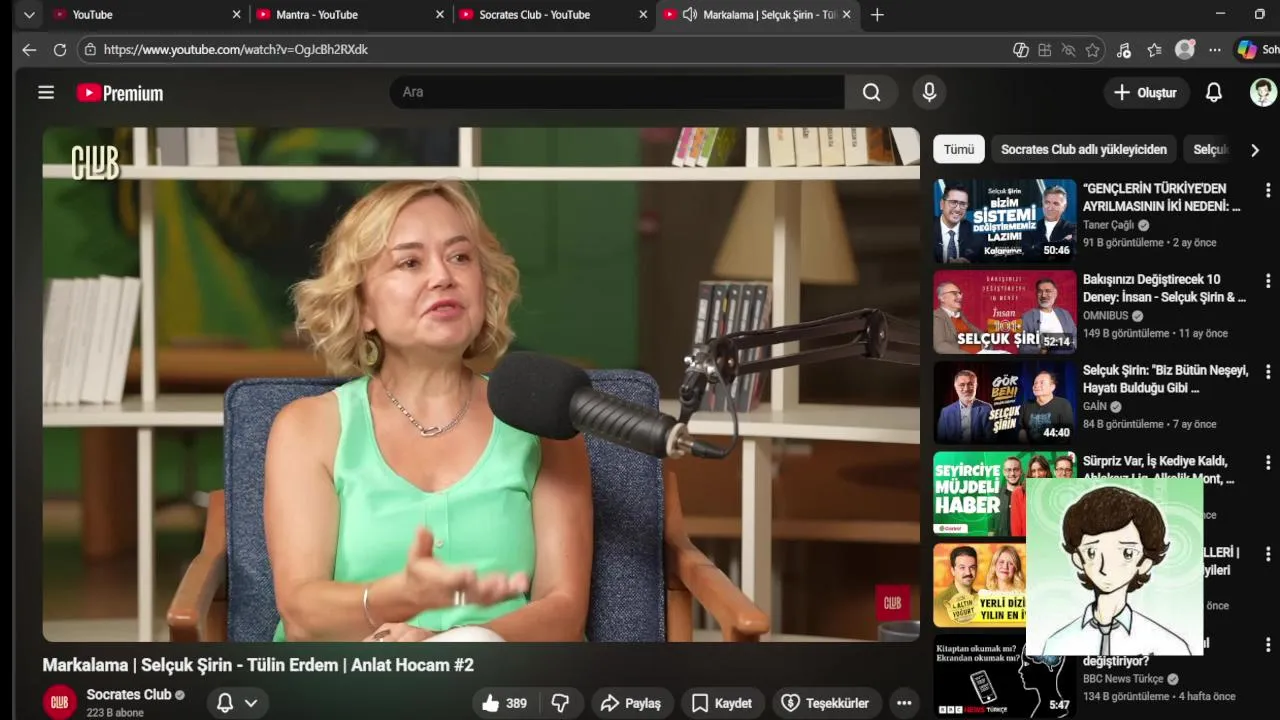Reload the current page
Image resolution: width=1280 pixels, height=720 pixels.
(59, 49)
